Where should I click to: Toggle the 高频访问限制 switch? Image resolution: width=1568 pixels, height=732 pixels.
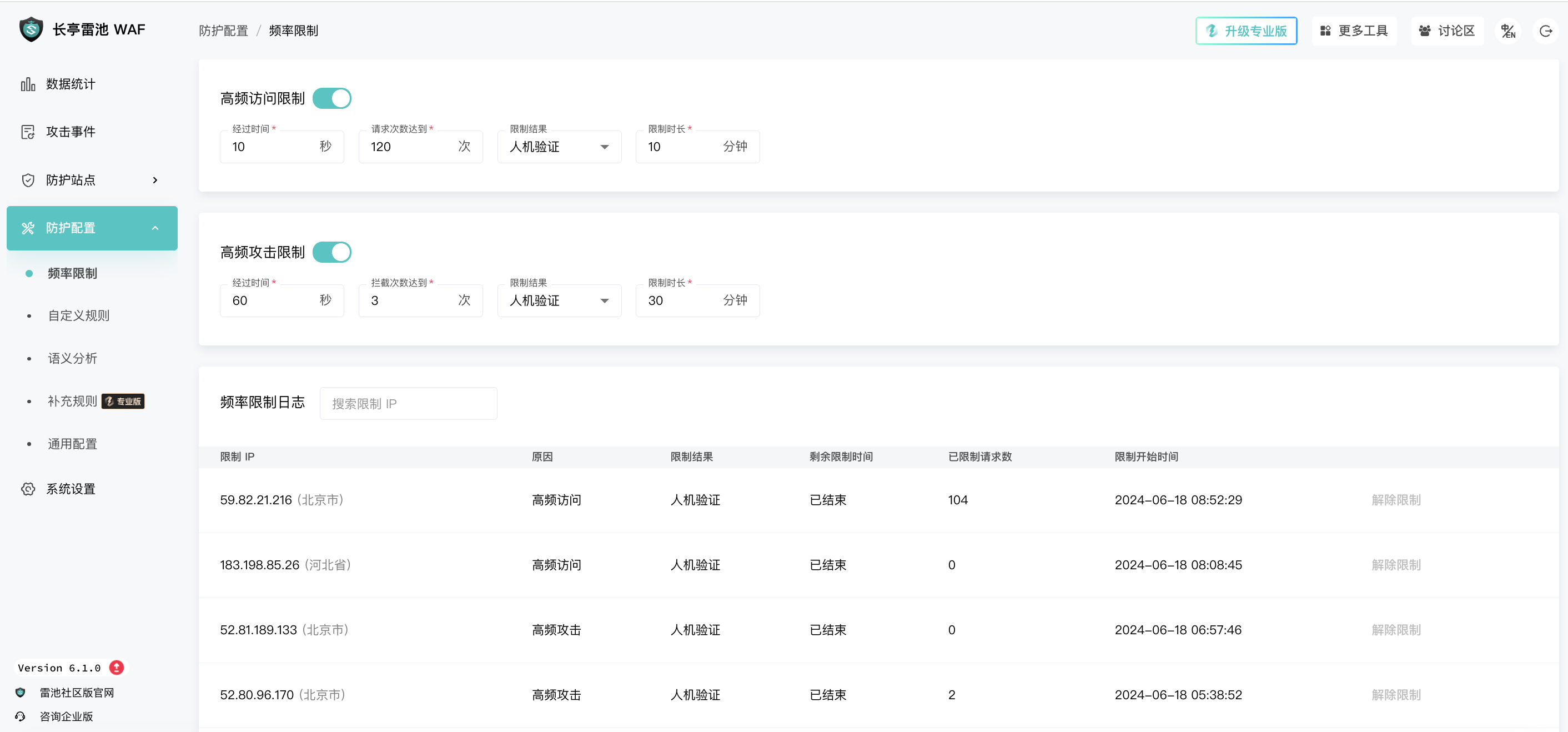(331, 98)
